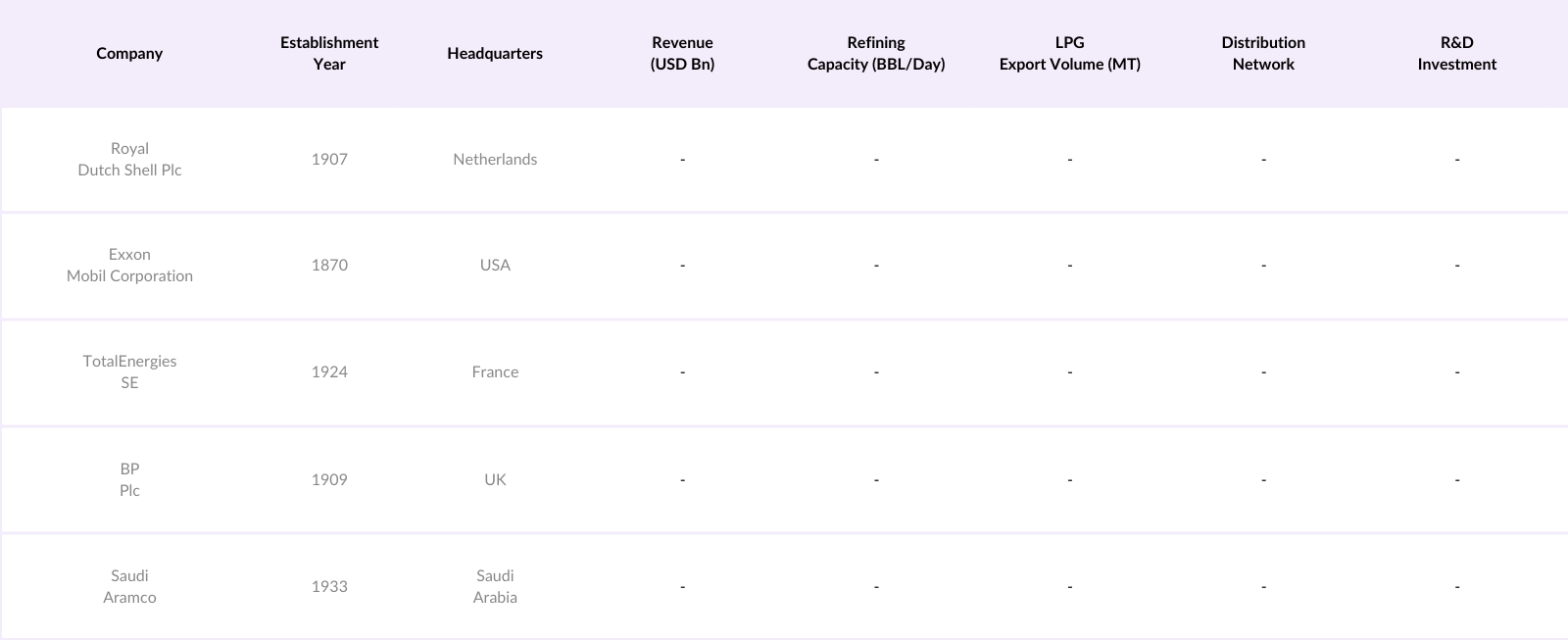Click the Netherlands headquarters cell
1568x640 pixels.
(x=495, y=159)
